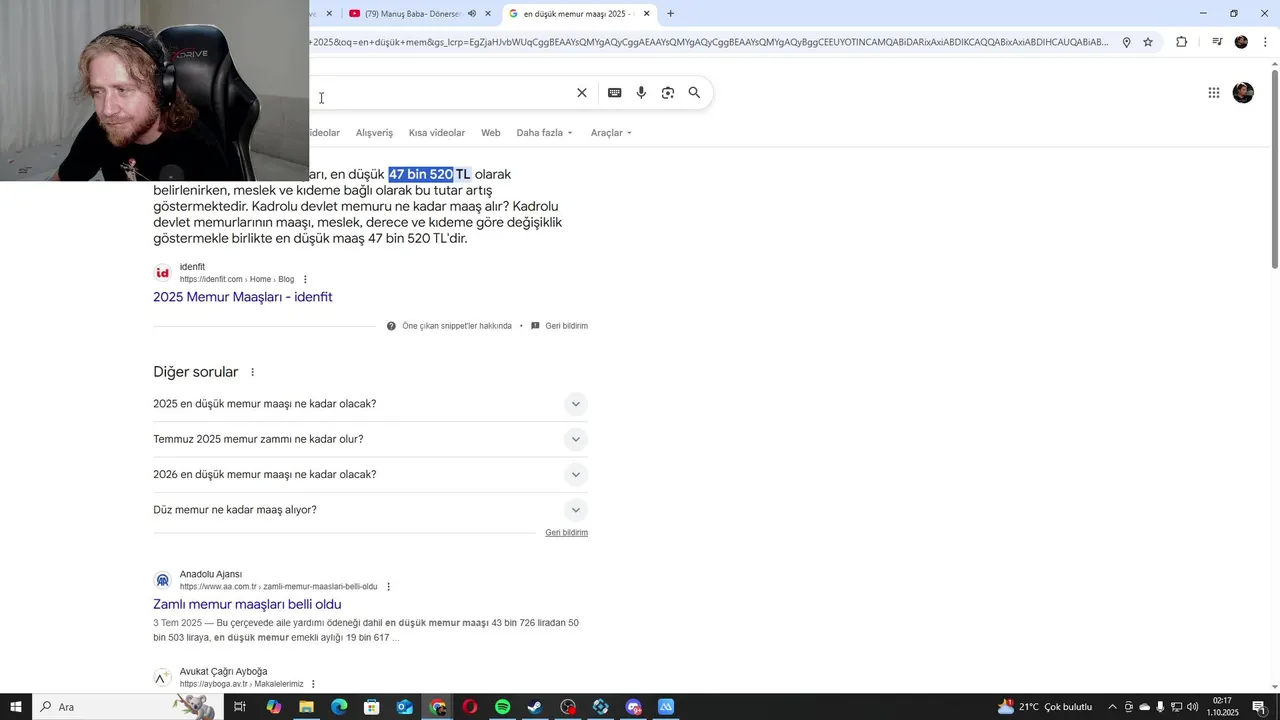Screen dimensions: 1280x720
Task: Launch Microsoft Edge from taskbar
Action: click(339, 707)
